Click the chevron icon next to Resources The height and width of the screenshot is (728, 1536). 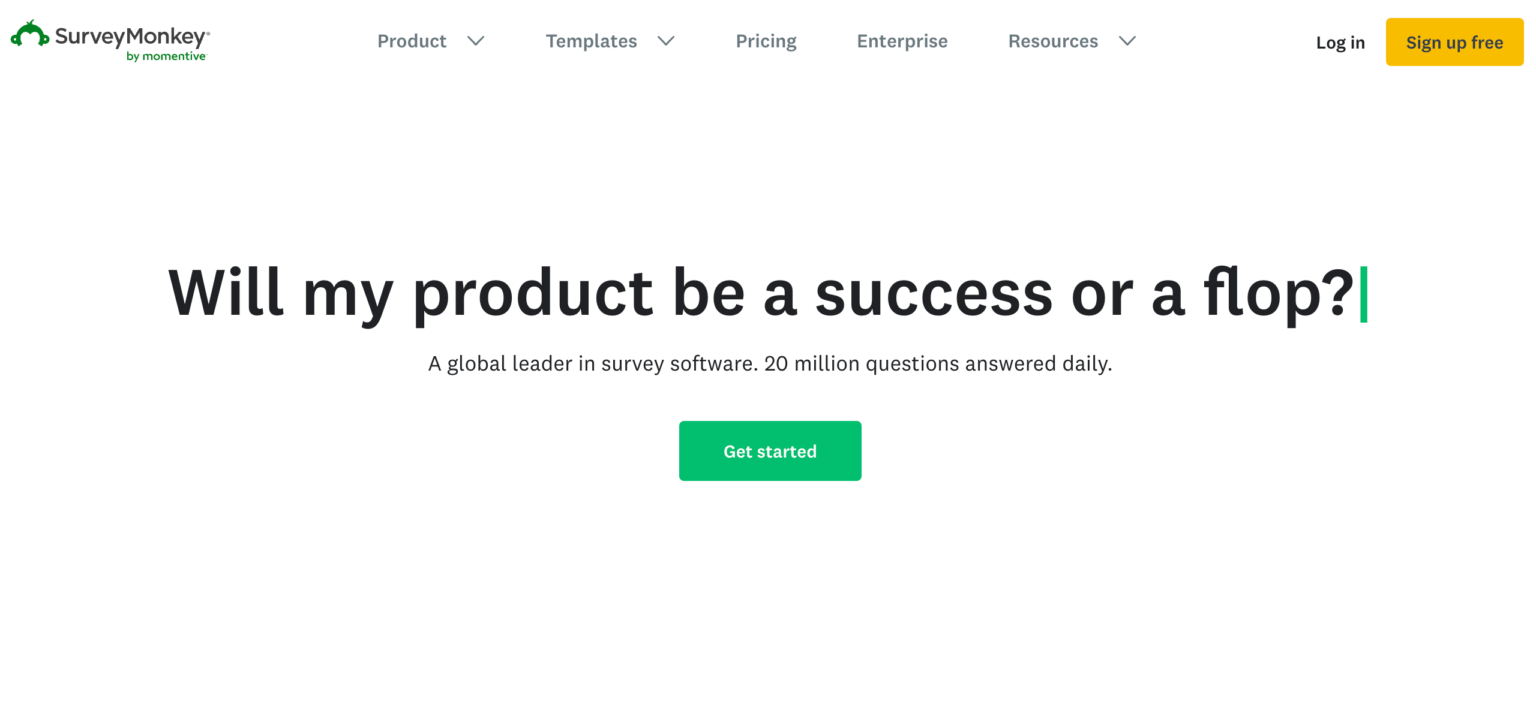click(1127, 41)
